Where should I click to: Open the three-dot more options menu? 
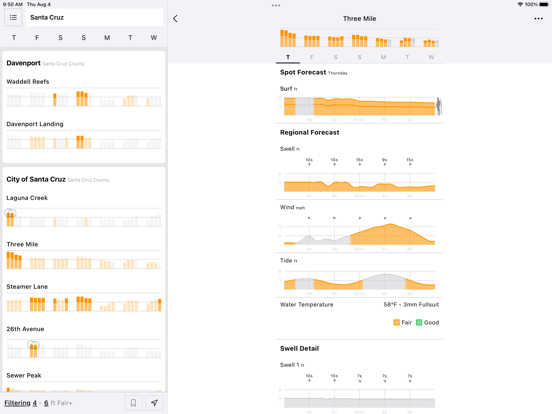pos(538,19)
